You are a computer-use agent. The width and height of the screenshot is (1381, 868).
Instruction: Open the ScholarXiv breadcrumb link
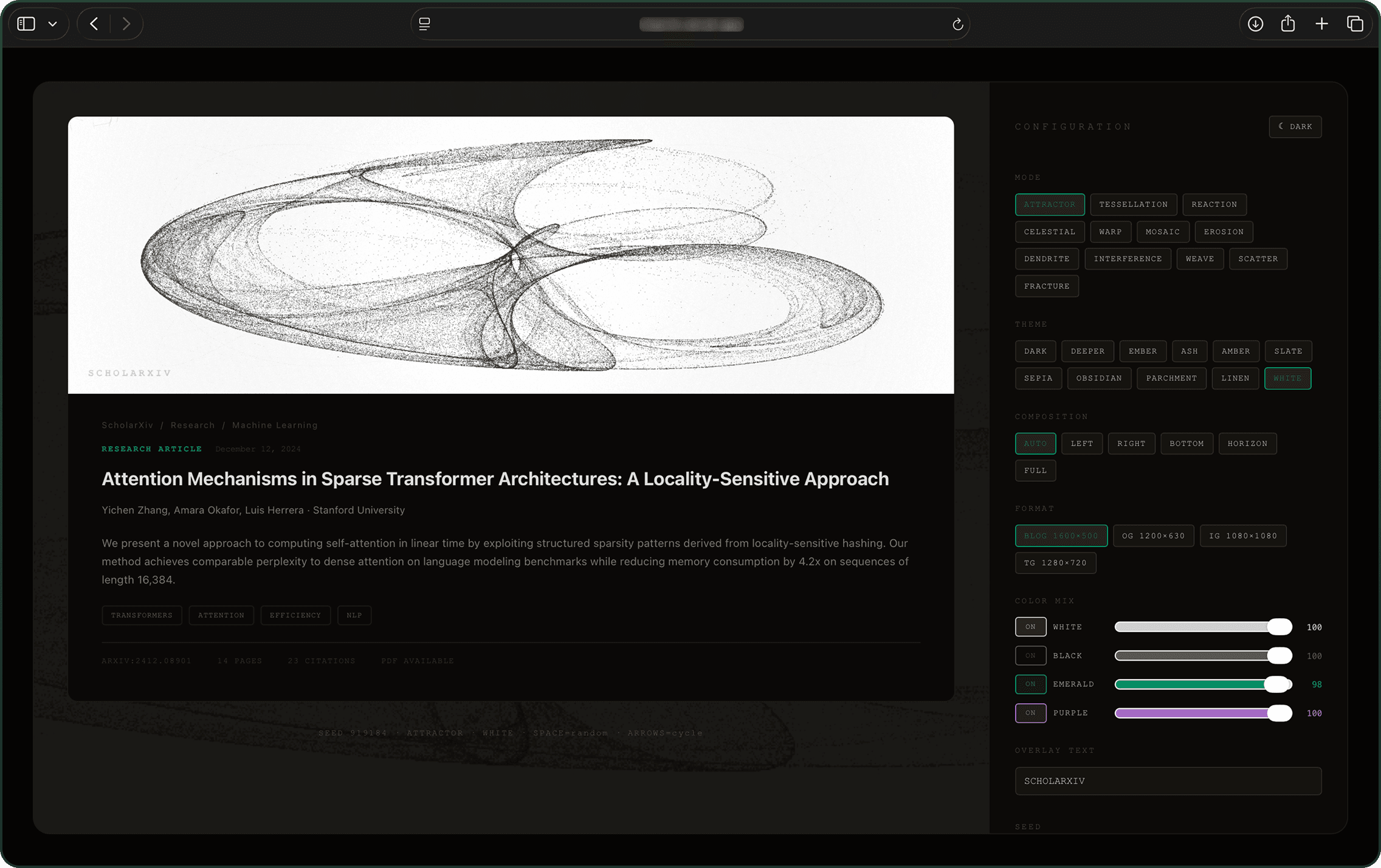[x=128, y=425]
